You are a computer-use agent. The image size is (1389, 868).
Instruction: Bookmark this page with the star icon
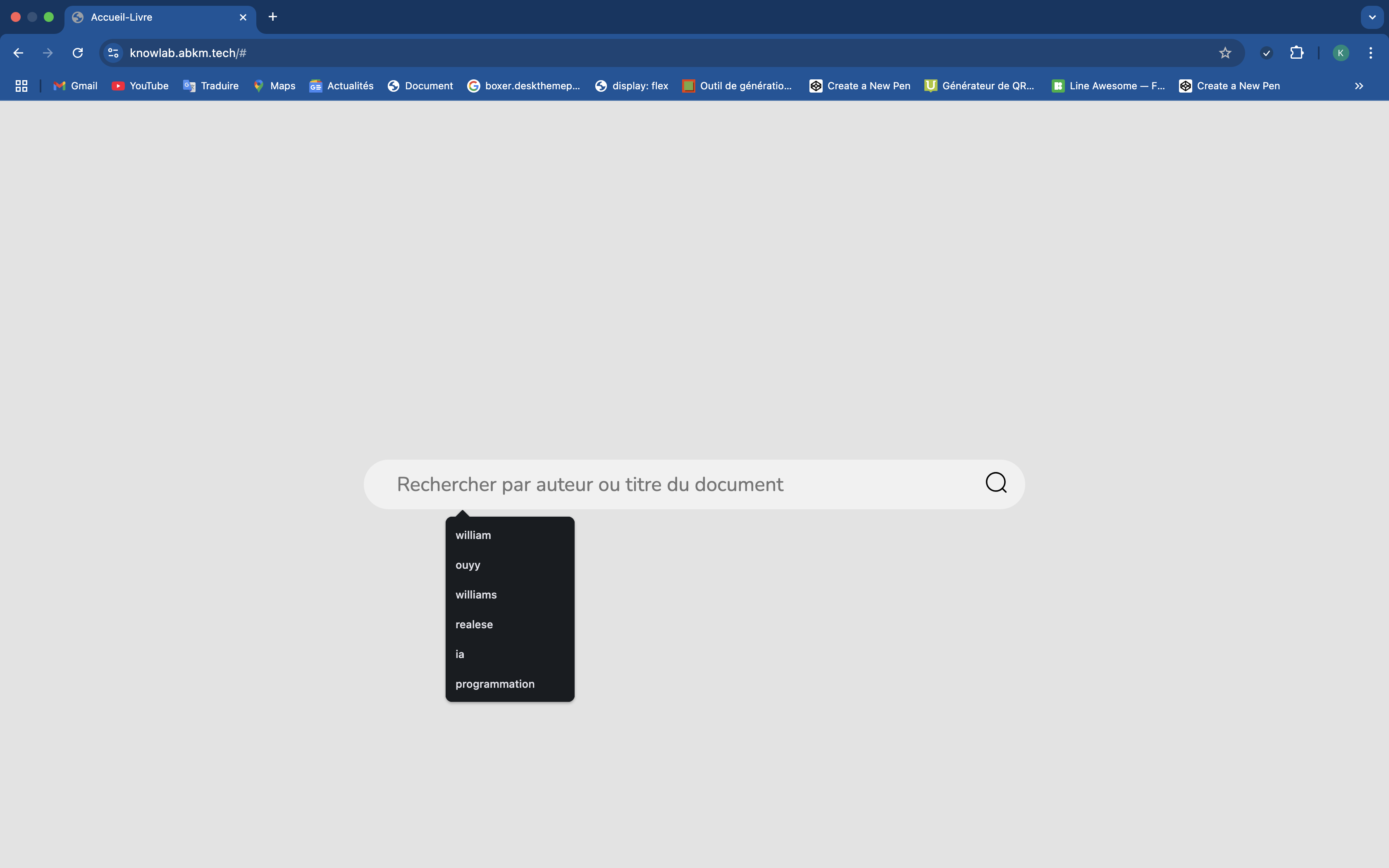[1225, 53]
